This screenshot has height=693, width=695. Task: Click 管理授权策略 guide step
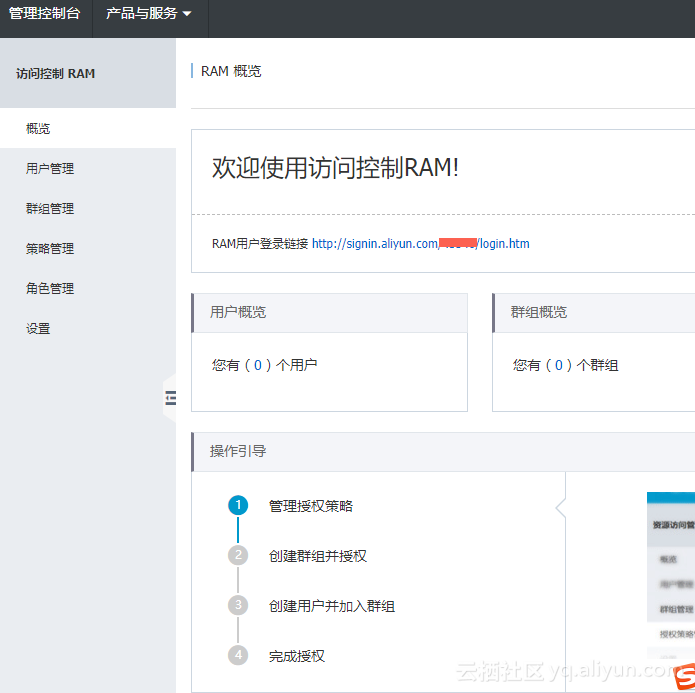click(311, 506)
